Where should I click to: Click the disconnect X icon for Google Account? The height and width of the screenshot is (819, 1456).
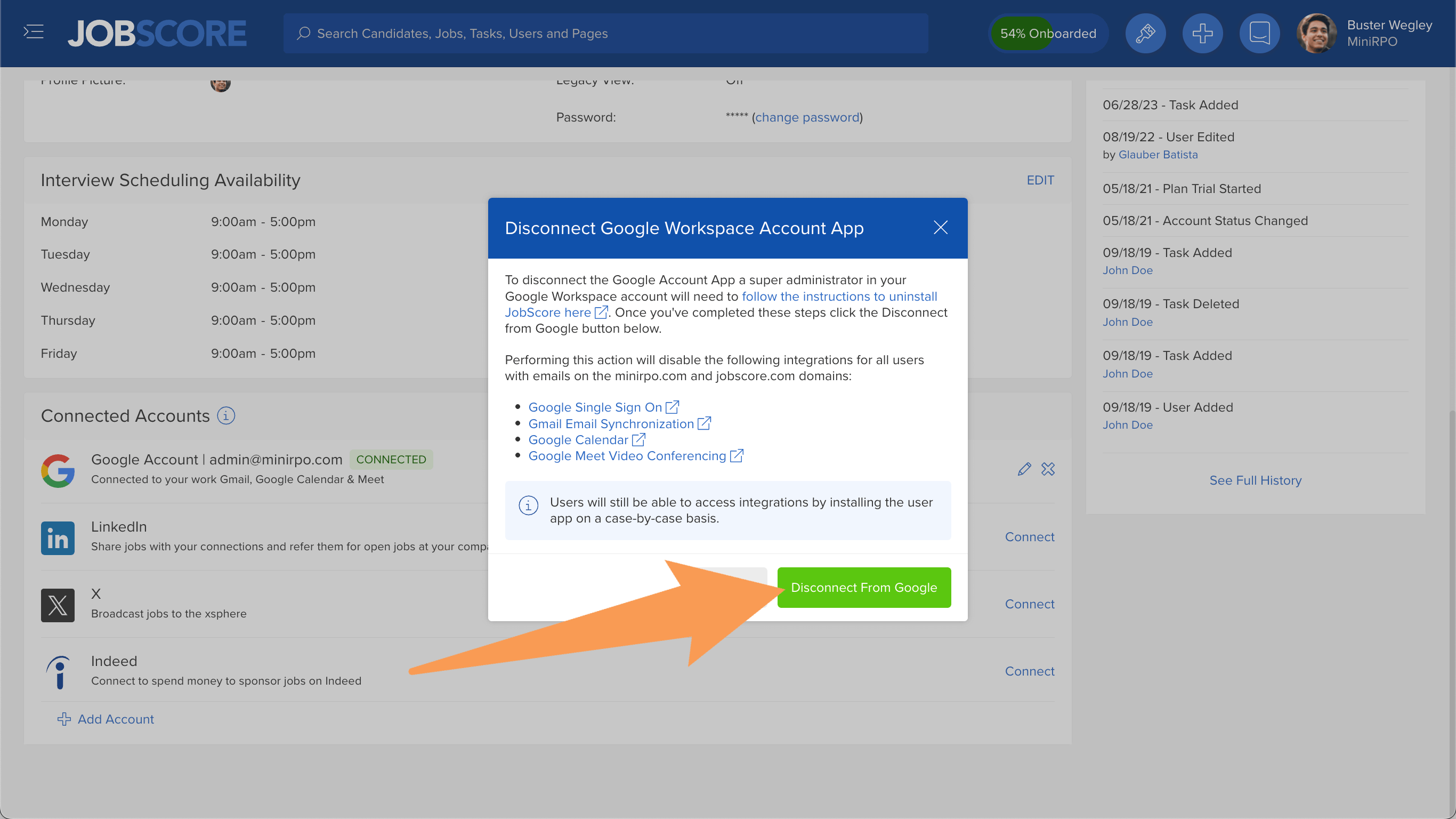point(1048,469)
